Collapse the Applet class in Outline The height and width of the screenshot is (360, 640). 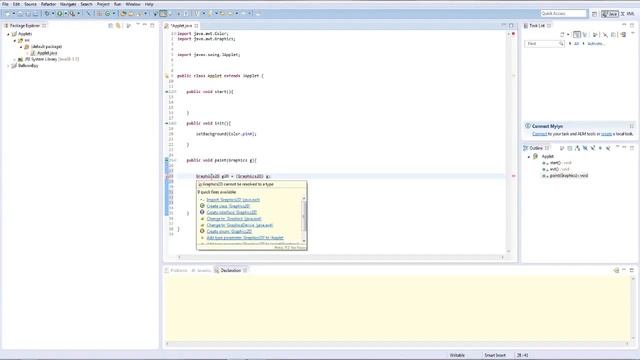529,157
